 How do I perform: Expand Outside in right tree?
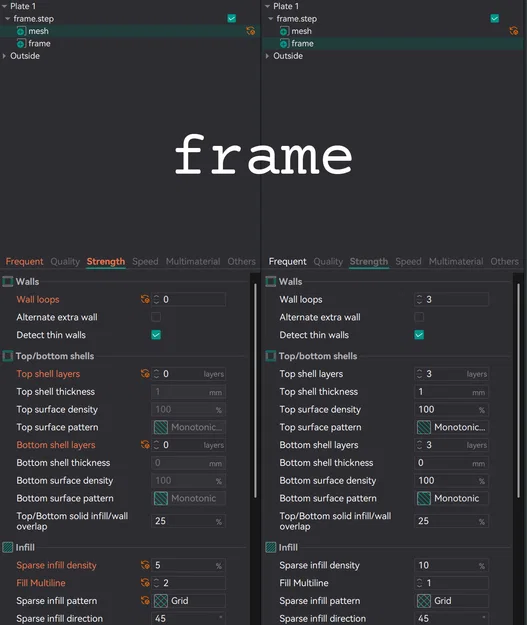(x=267, y=56)
